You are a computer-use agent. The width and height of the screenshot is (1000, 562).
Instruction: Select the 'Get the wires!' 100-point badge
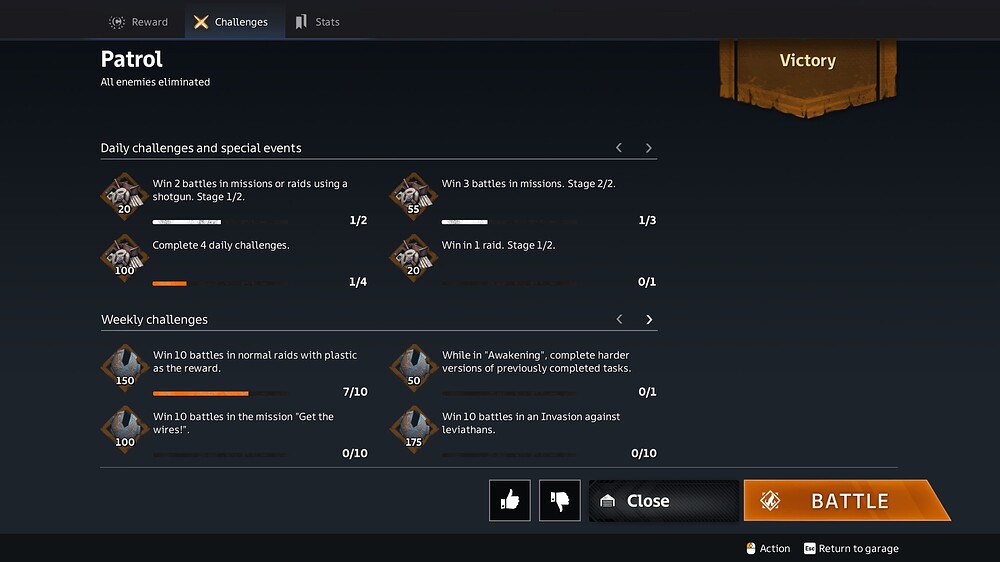pos(125,429)
